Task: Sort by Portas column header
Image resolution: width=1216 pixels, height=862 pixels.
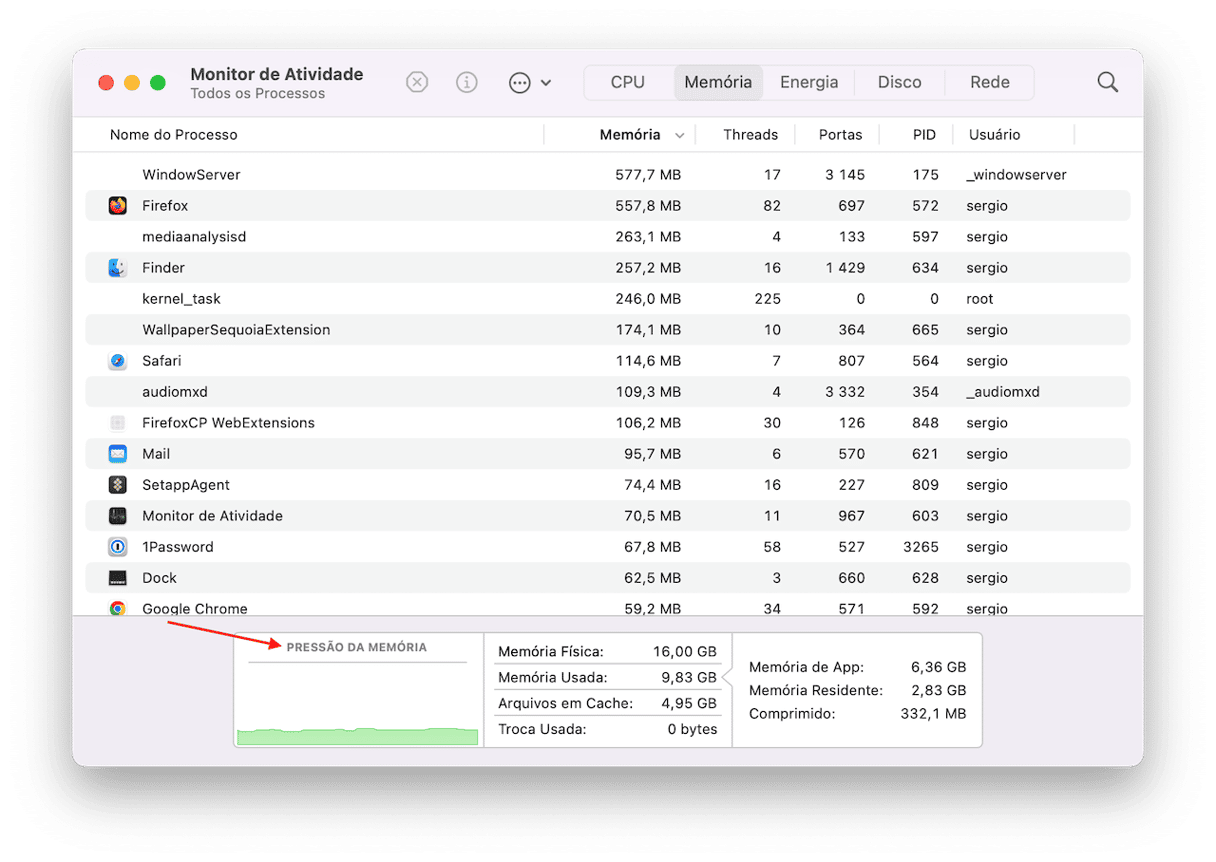Action: [x=840, y=135]
